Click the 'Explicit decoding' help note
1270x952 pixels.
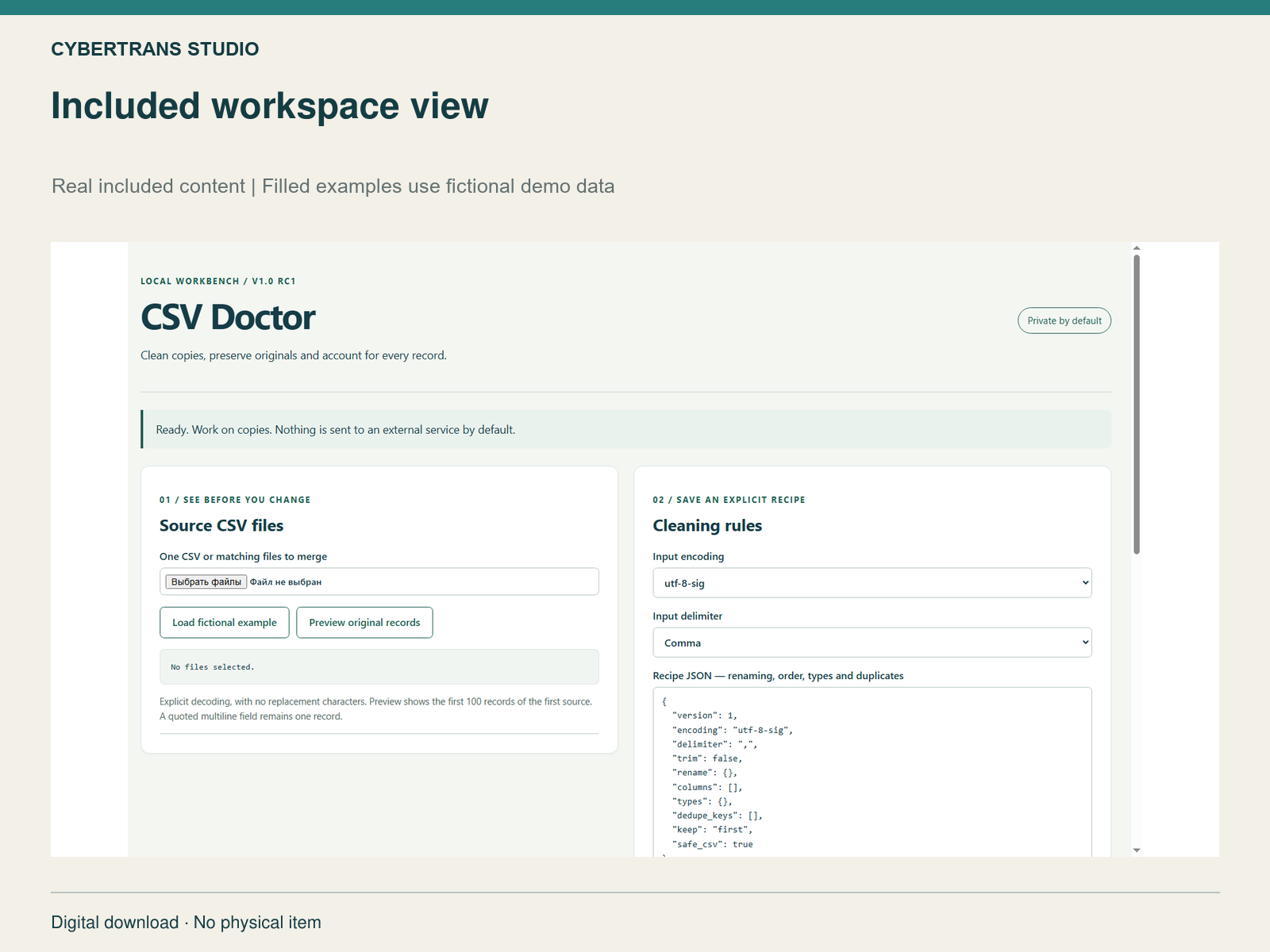click(x=376, y=709)
